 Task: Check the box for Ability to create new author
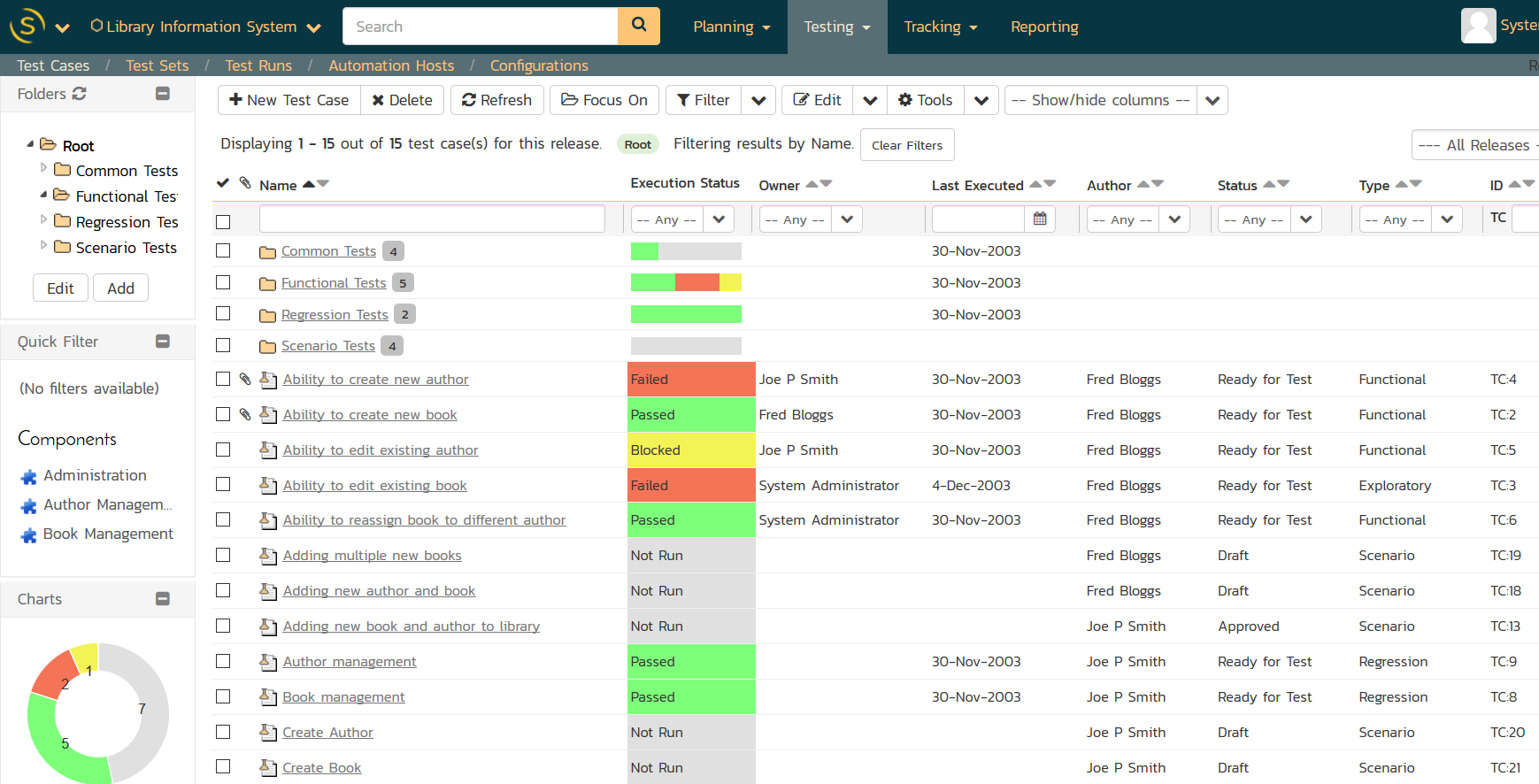[x=223, y=379]
